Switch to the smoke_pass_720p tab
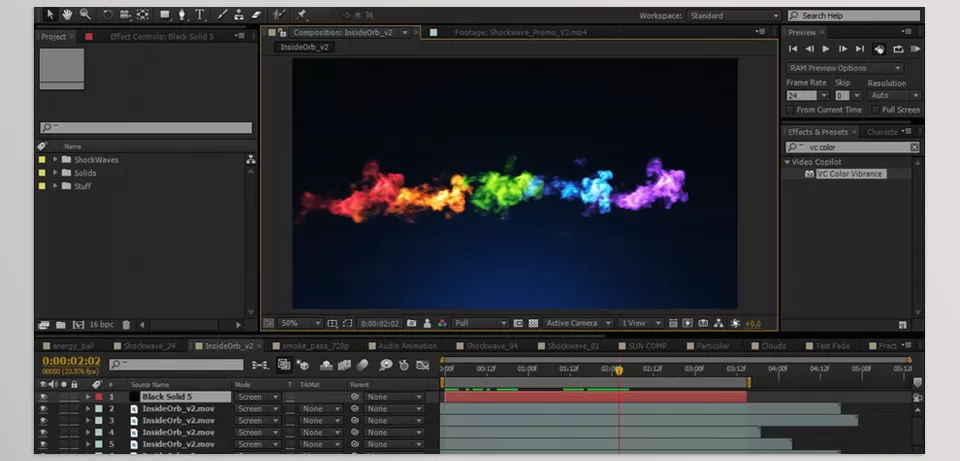Screen dimensions: 960x461 click(315, 346)
